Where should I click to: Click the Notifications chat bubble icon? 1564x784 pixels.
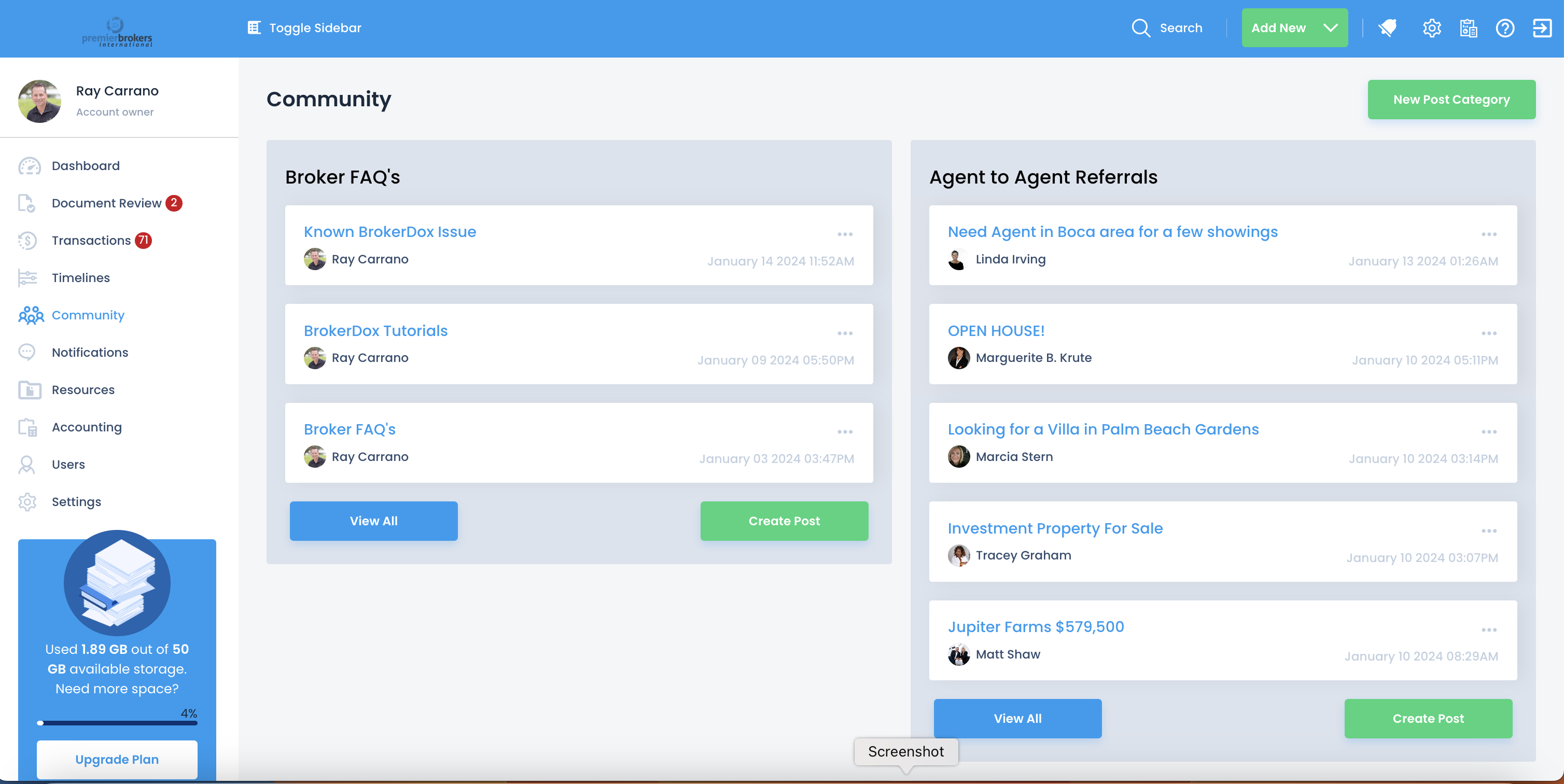(27, 352)
